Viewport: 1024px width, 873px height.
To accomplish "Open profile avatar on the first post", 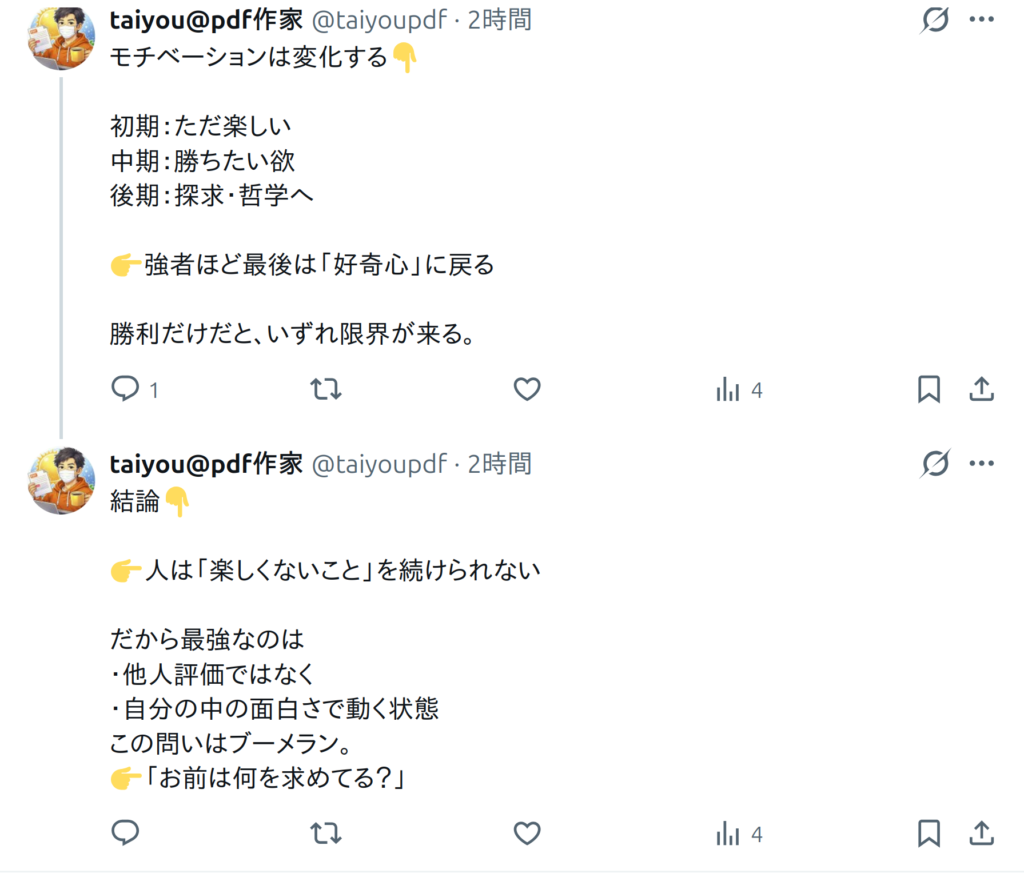I will [x=62, y=37].
